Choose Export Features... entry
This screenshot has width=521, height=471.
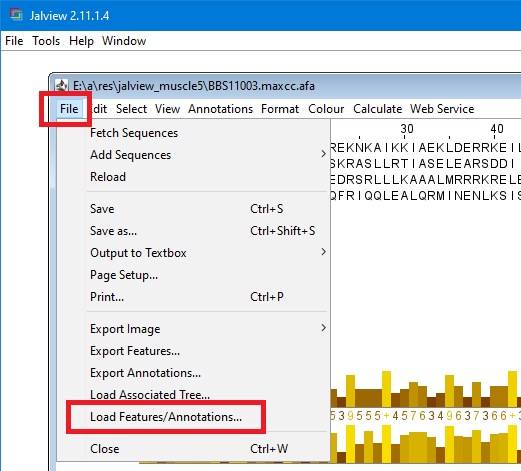[x=193, y=351]
